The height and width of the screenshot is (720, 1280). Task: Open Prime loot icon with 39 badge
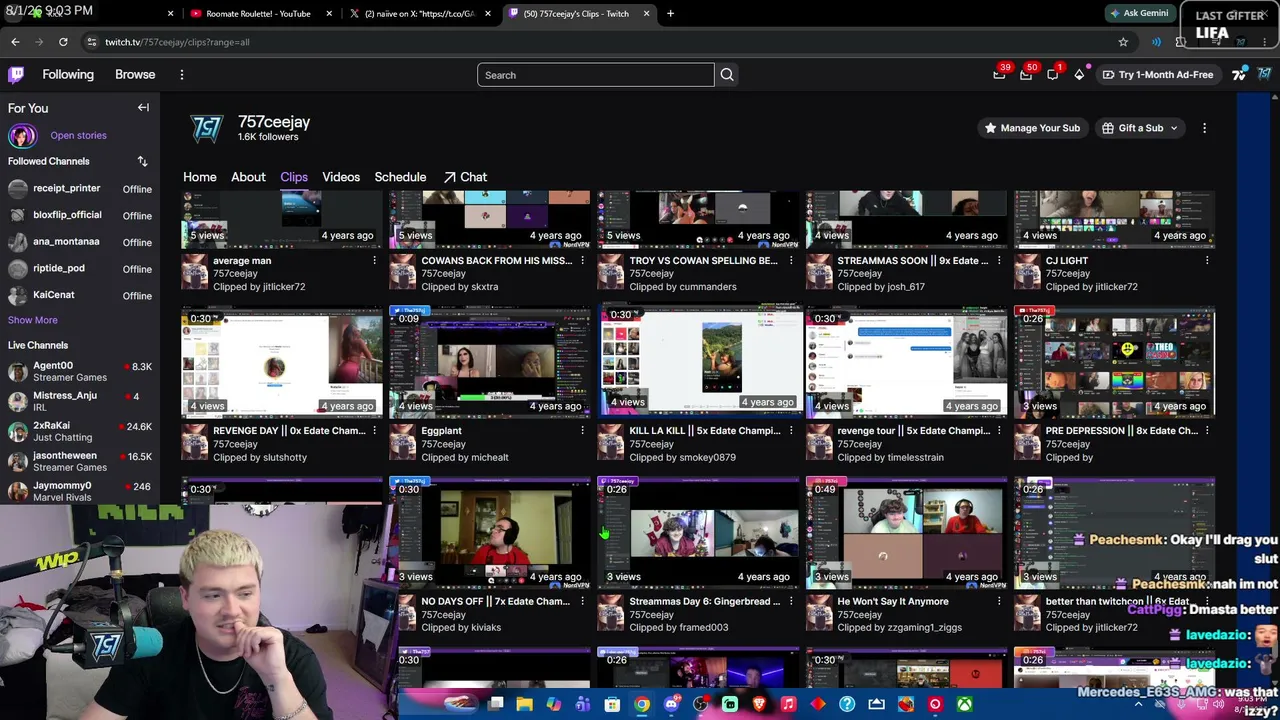999,74
